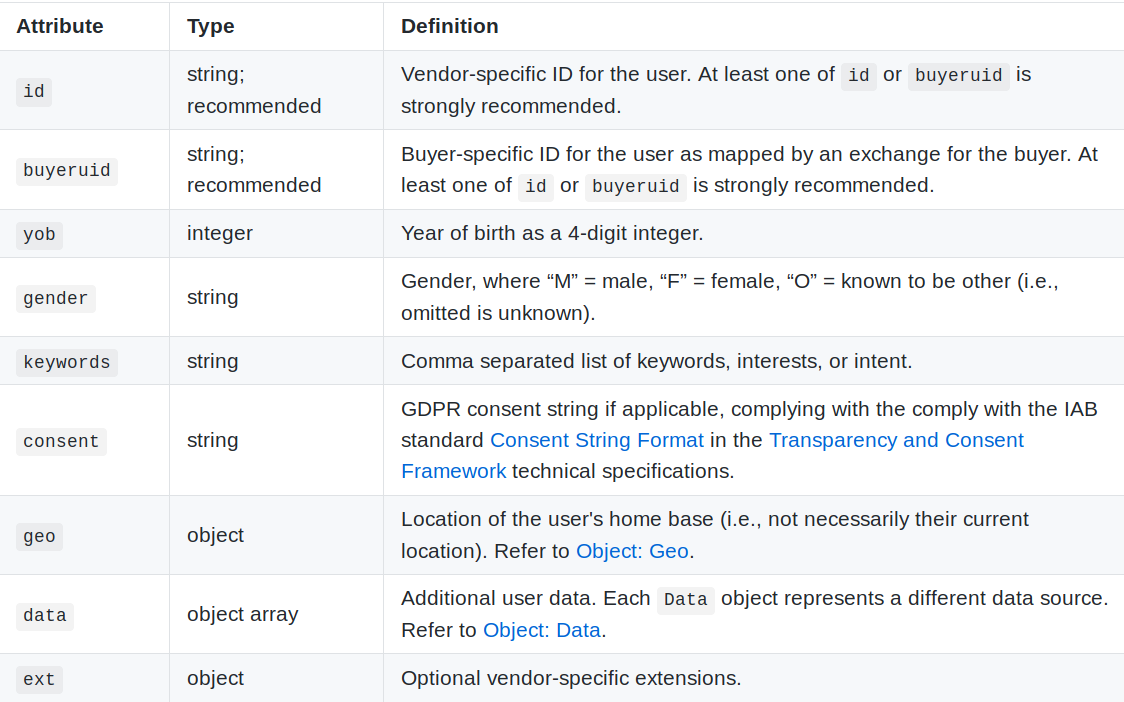Click the ext attribute code tag

(39, 679)
